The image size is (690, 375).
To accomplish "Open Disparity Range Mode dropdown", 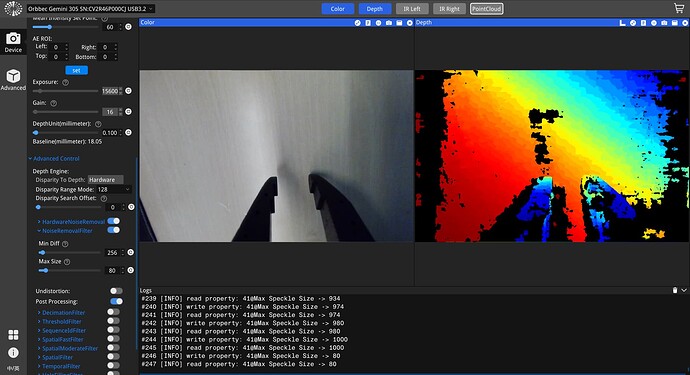I will coord(114,189).
